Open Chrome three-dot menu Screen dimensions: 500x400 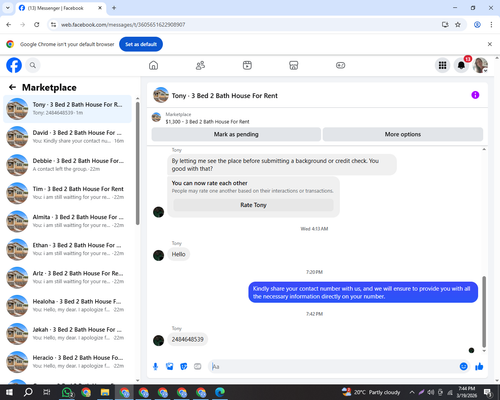click(491, 25)
